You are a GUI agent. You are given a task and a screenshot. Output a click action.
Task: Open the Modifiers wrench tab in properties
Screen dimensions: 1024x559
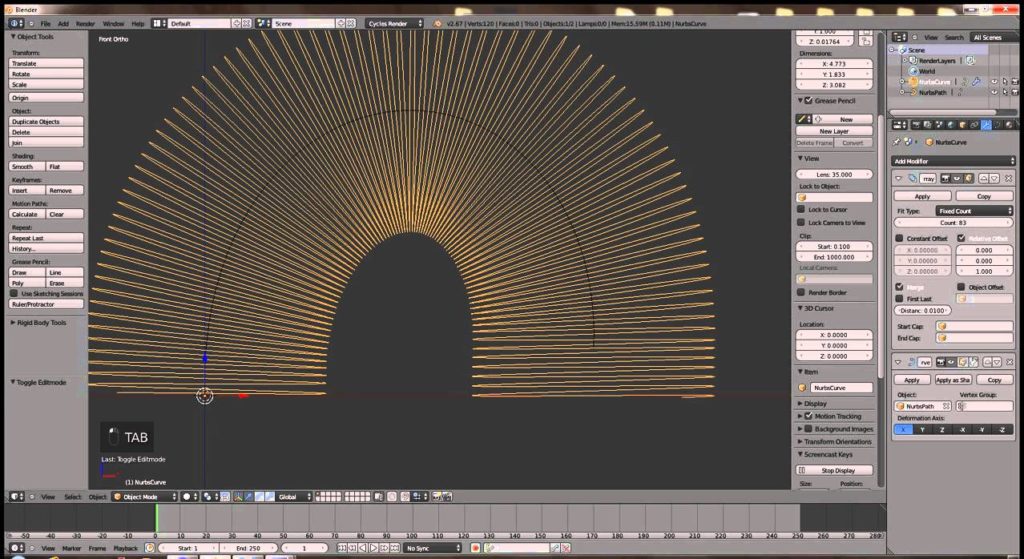click(x=985, y=125)
